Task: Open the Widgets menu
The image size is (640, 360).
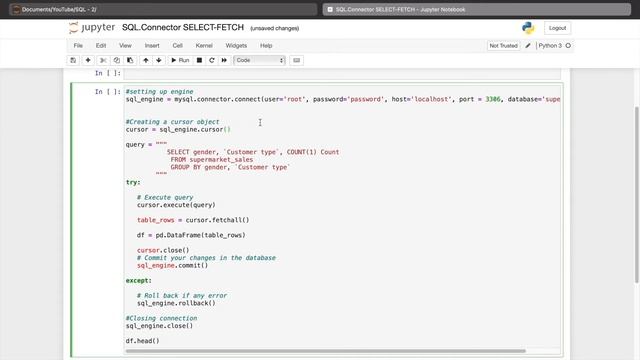Action: [236, 46]
